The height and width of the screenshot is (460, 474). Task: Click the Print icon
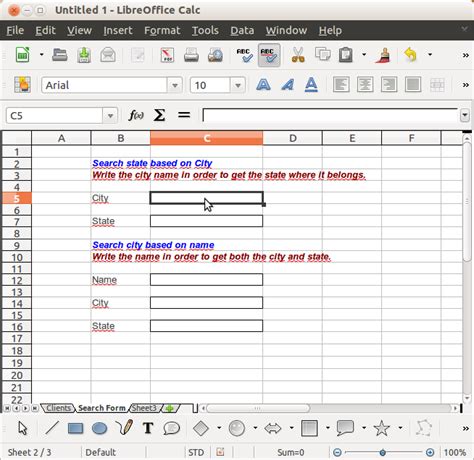(191, 55)
